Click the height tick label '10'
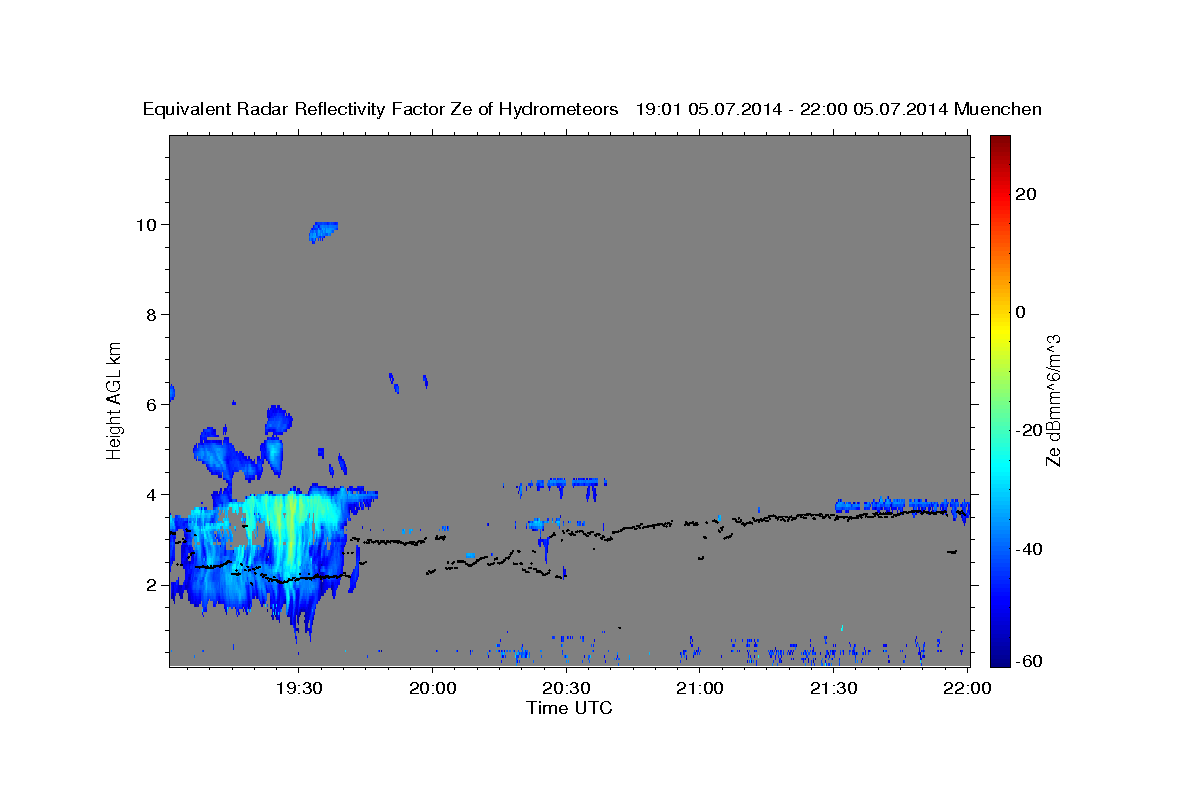The image size is (1200, 800). coord(149,224)
